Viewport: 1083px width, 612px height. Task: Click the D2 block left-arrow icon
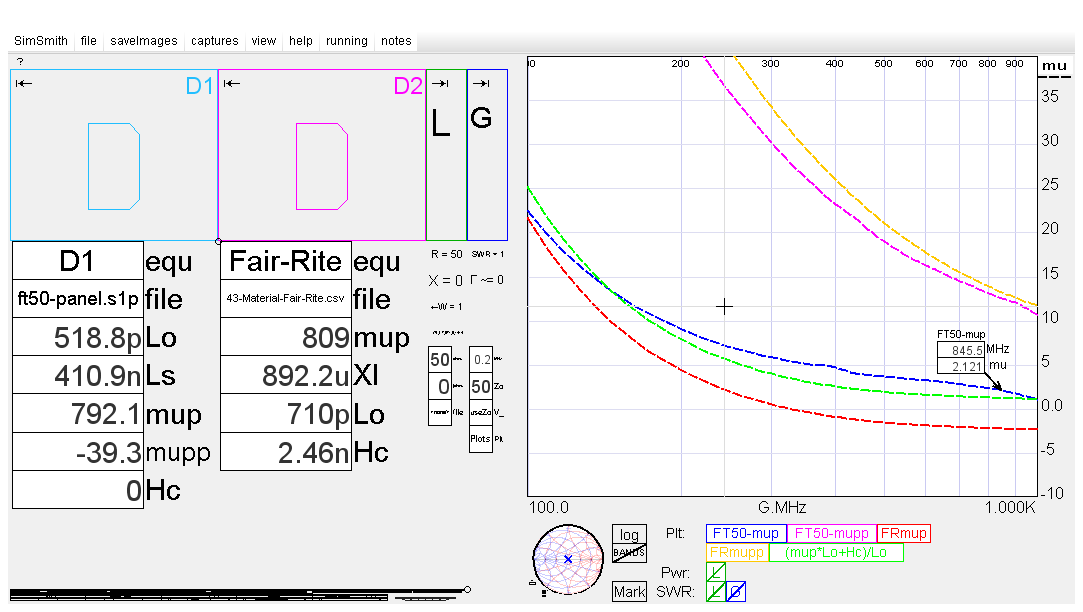click(x=232, y=84)
